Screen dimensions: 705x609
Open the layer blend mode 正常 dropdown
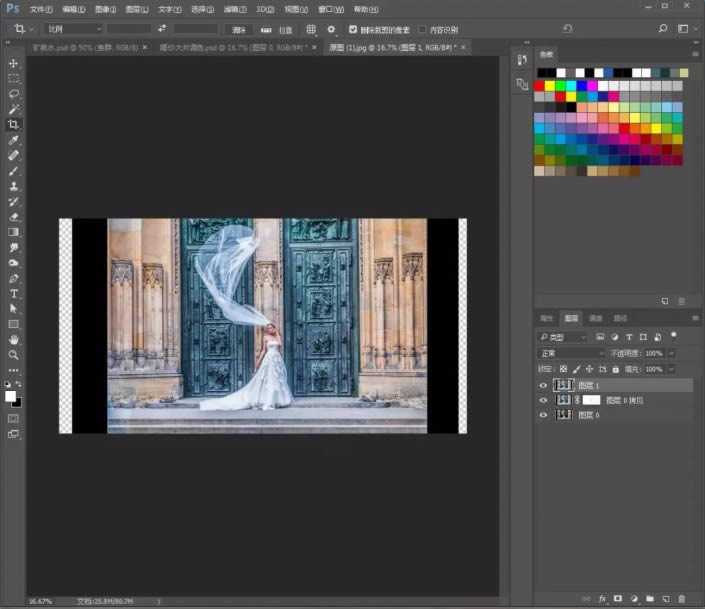(x=570, y=354)
